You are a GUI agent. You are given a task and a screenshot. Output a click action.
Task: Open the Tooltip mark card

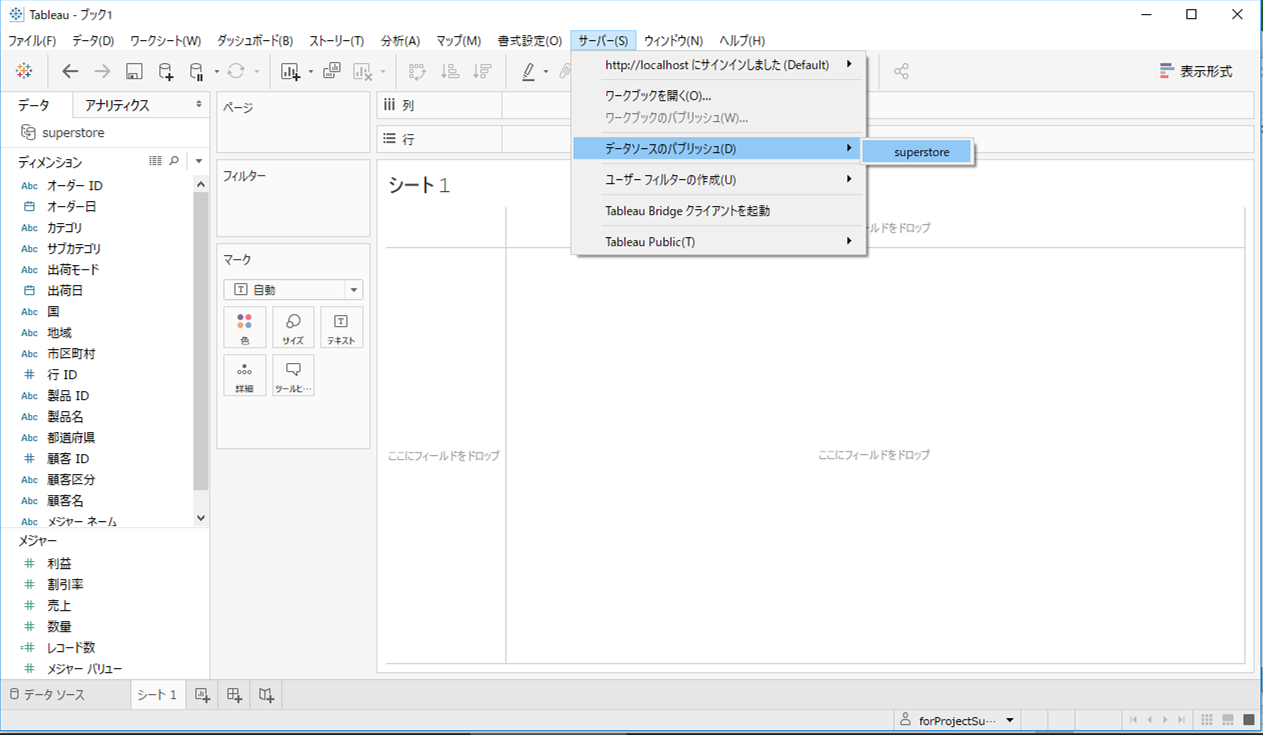293,375
